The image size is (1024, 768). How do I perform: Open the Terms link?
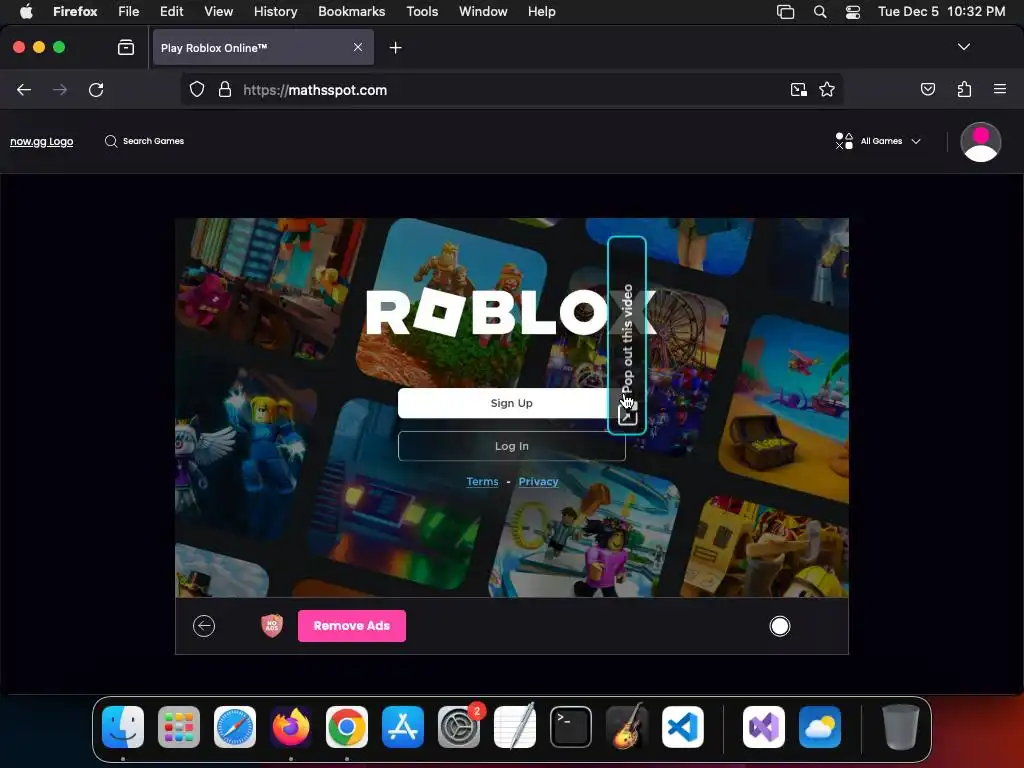[x=482, y=481]
